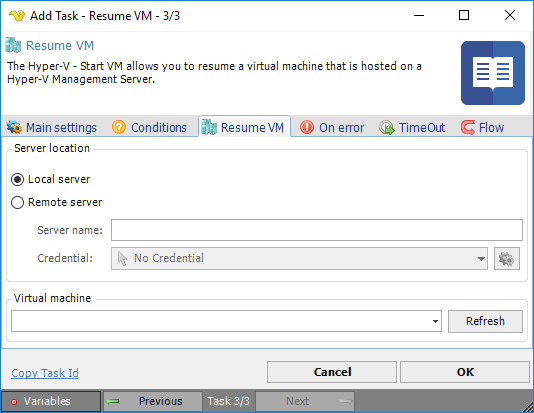Viewport: 534px width, 413px height.
Task: Open the Variables panel button
Action: coord(51,401)
